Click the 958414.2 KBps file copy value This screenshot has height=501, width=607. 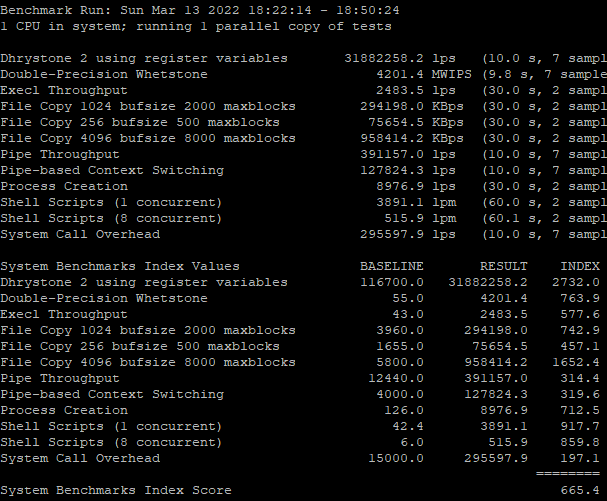tap(412, 139)
